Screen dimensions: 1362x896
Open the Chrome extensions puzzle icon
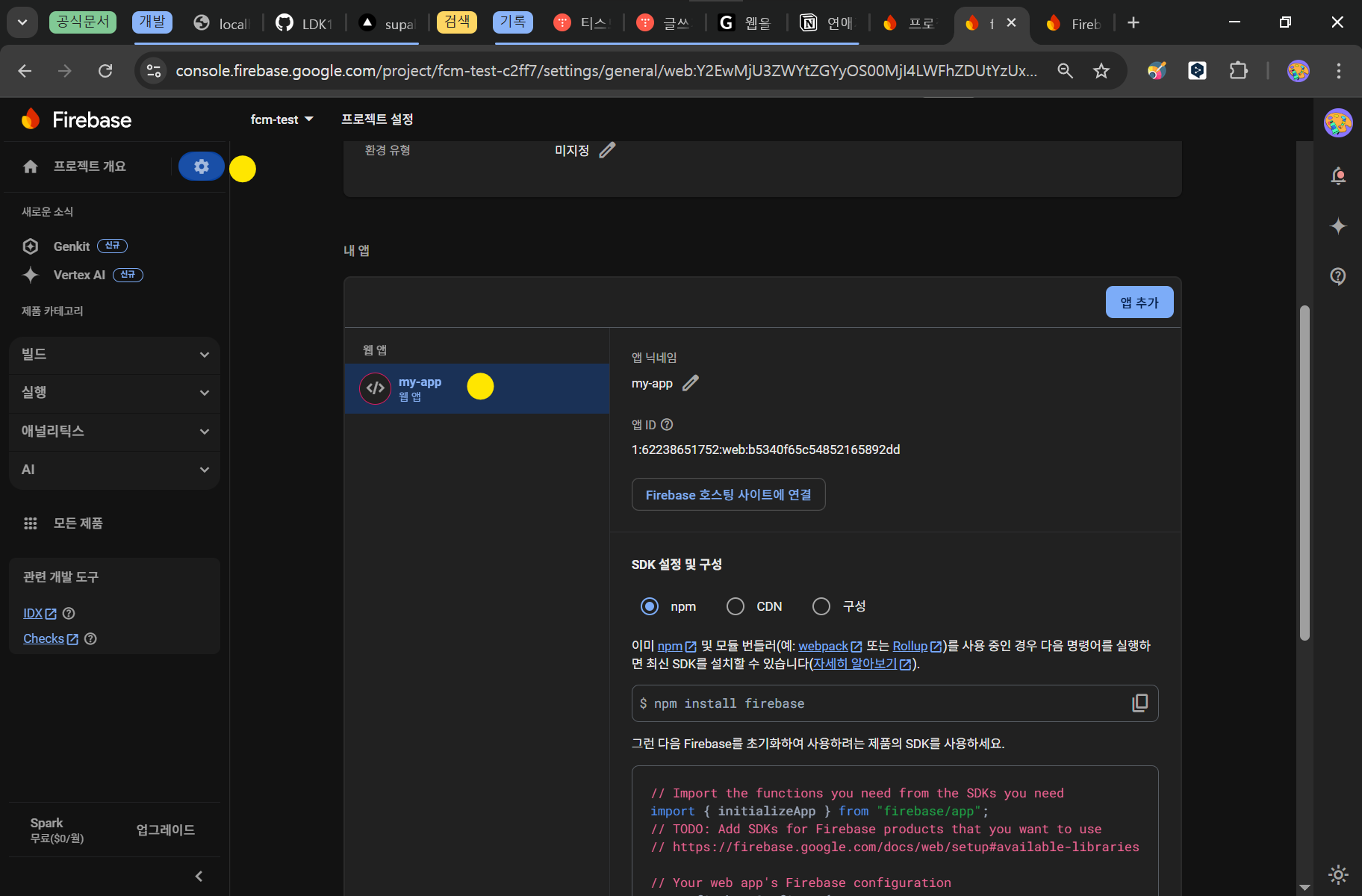coord(1238,71)
